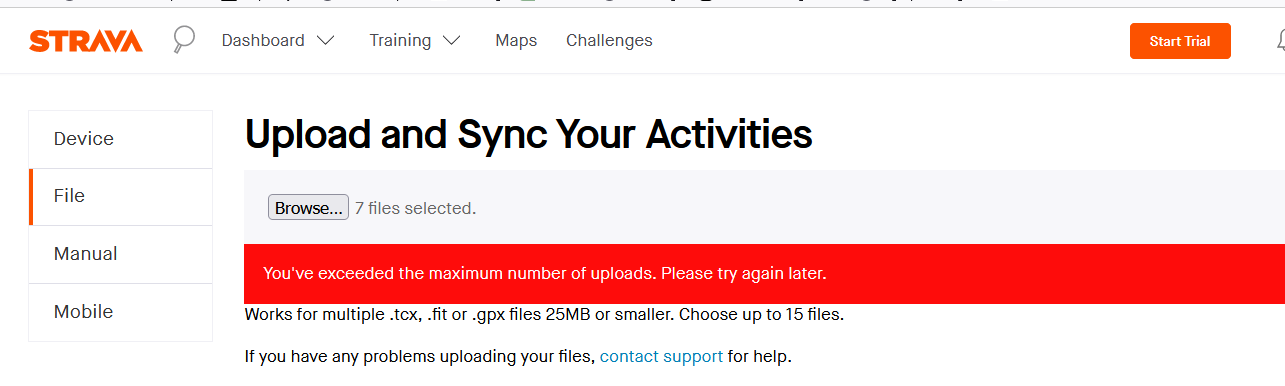The width and height of the screenshot is (1285, 386).
Task: Expand the Training dropdown chevron
Action: (x=452, y=41)
